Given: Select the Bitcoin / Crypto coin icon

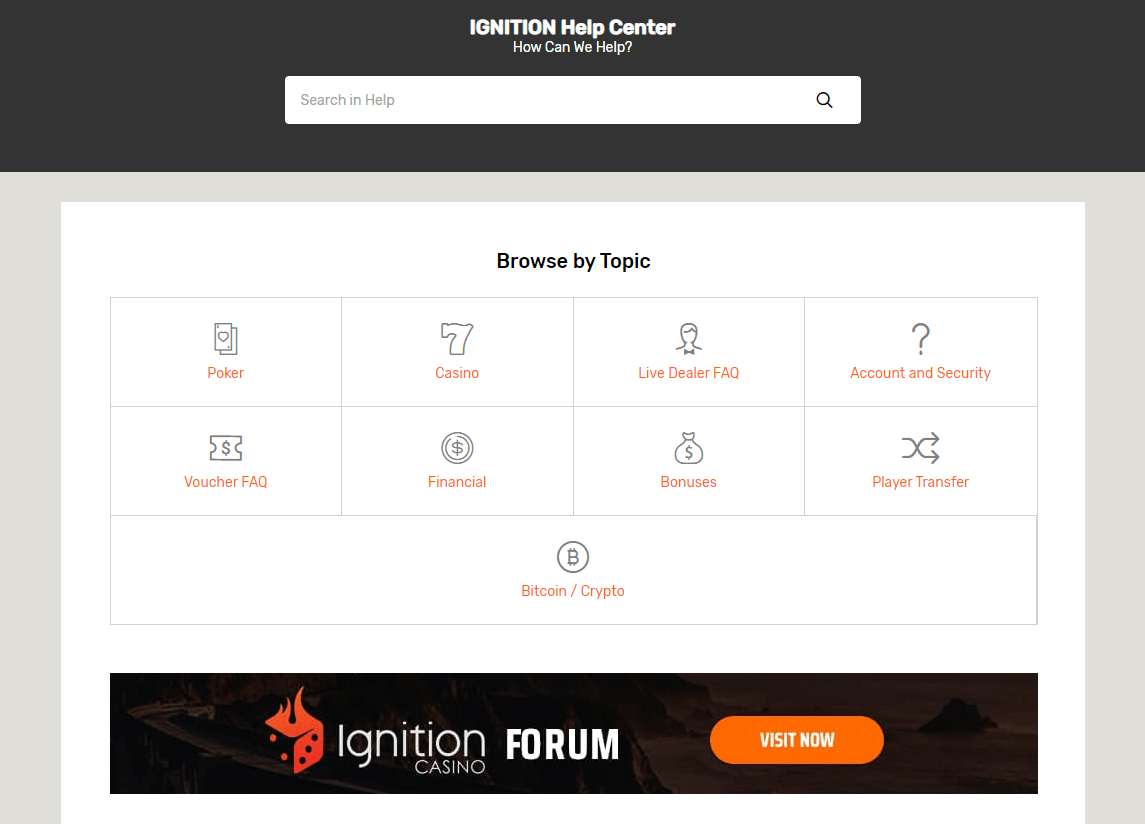Looking at the screenshot, I should click(x=572, y=556).
